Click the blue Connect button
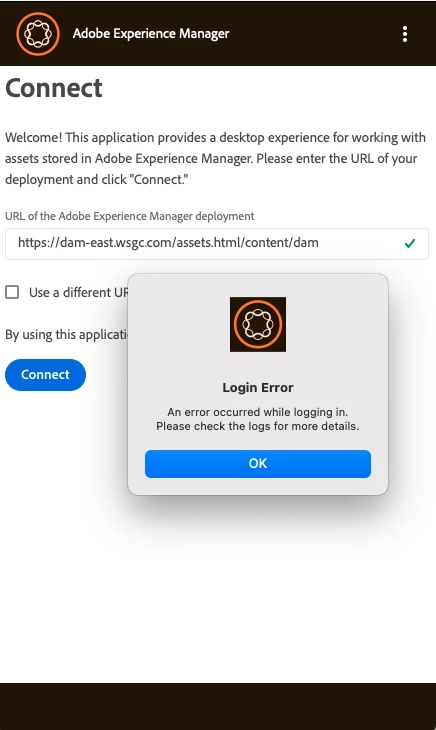The image size is (436, 730). 45,375
